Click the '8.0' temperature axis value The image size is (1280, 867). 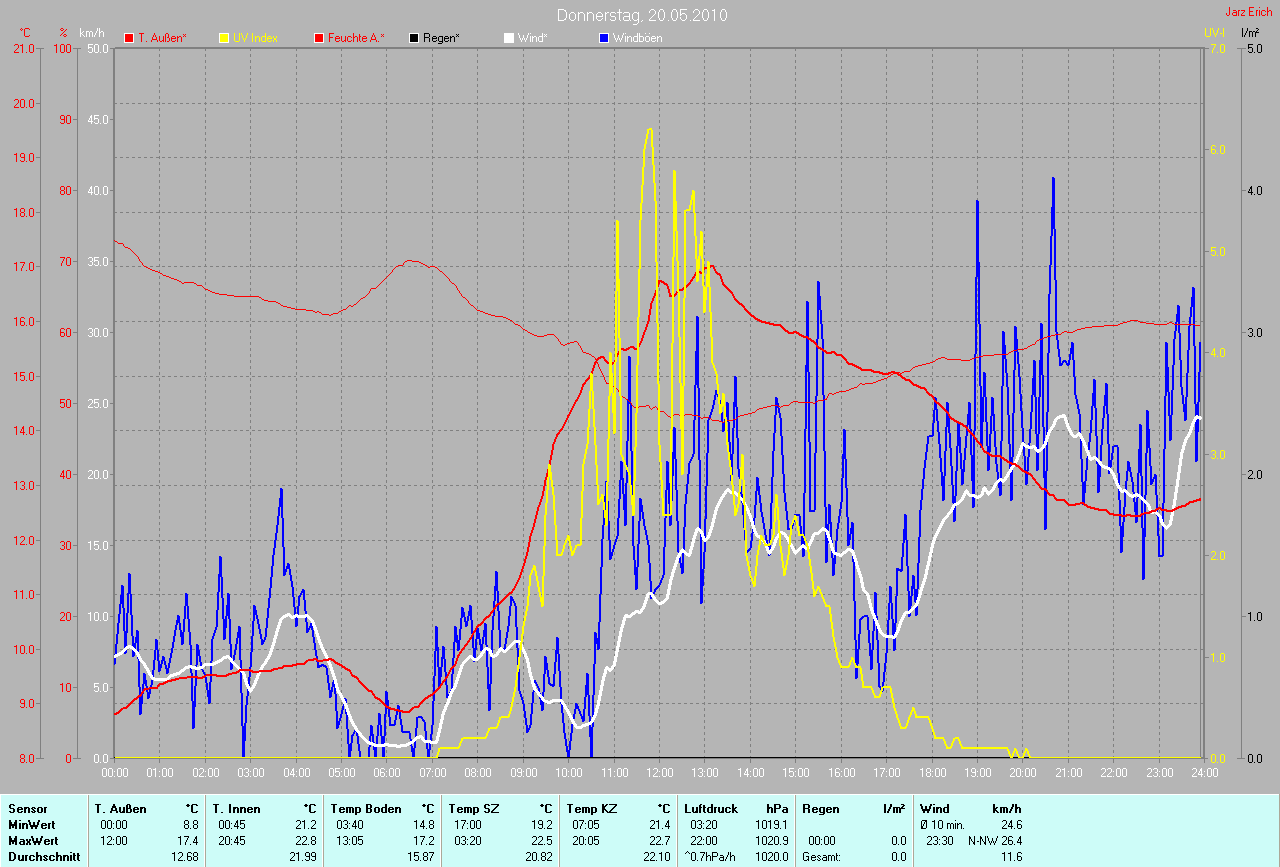coord(27,758)
